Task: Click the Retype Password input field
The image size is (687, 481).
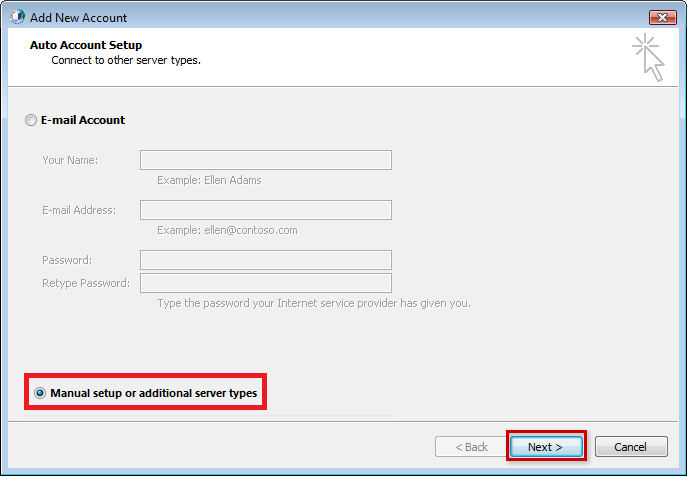Action: 266,283
